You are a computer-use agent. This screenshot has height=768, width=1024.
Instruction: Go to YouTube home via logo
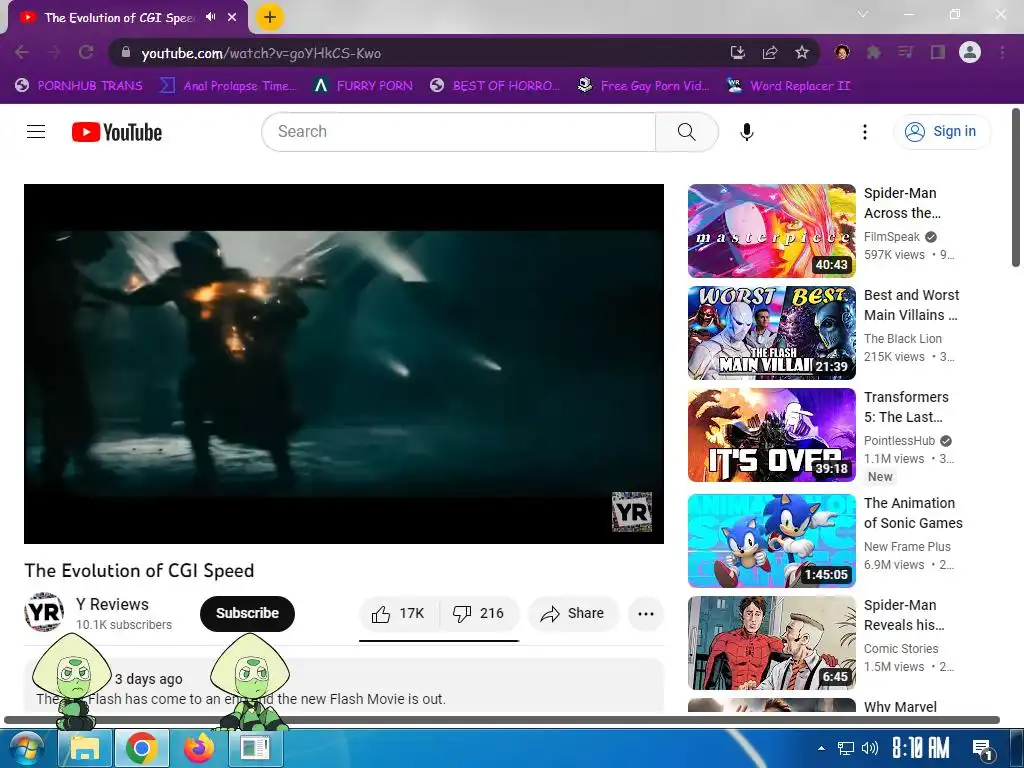117,132
